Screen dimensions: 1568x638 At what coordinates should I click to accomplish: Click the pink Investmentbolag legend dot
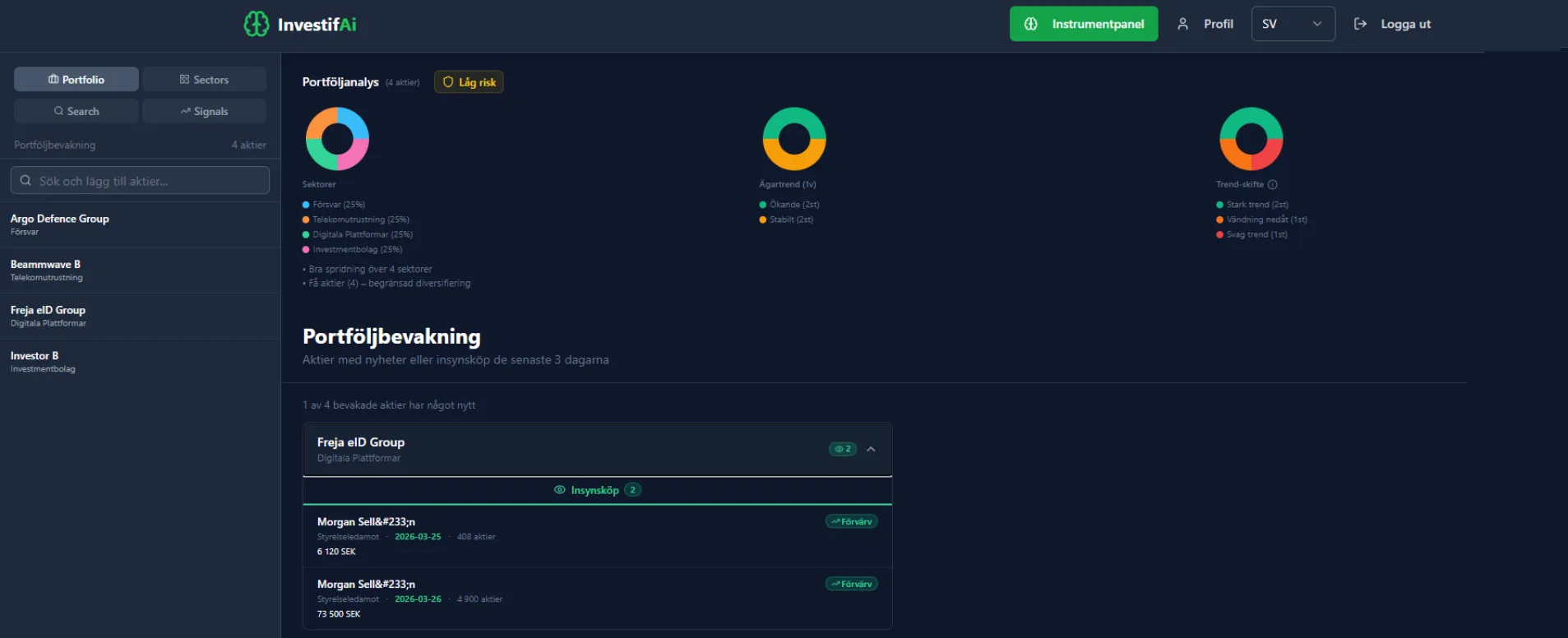click(x=306, y=249)
